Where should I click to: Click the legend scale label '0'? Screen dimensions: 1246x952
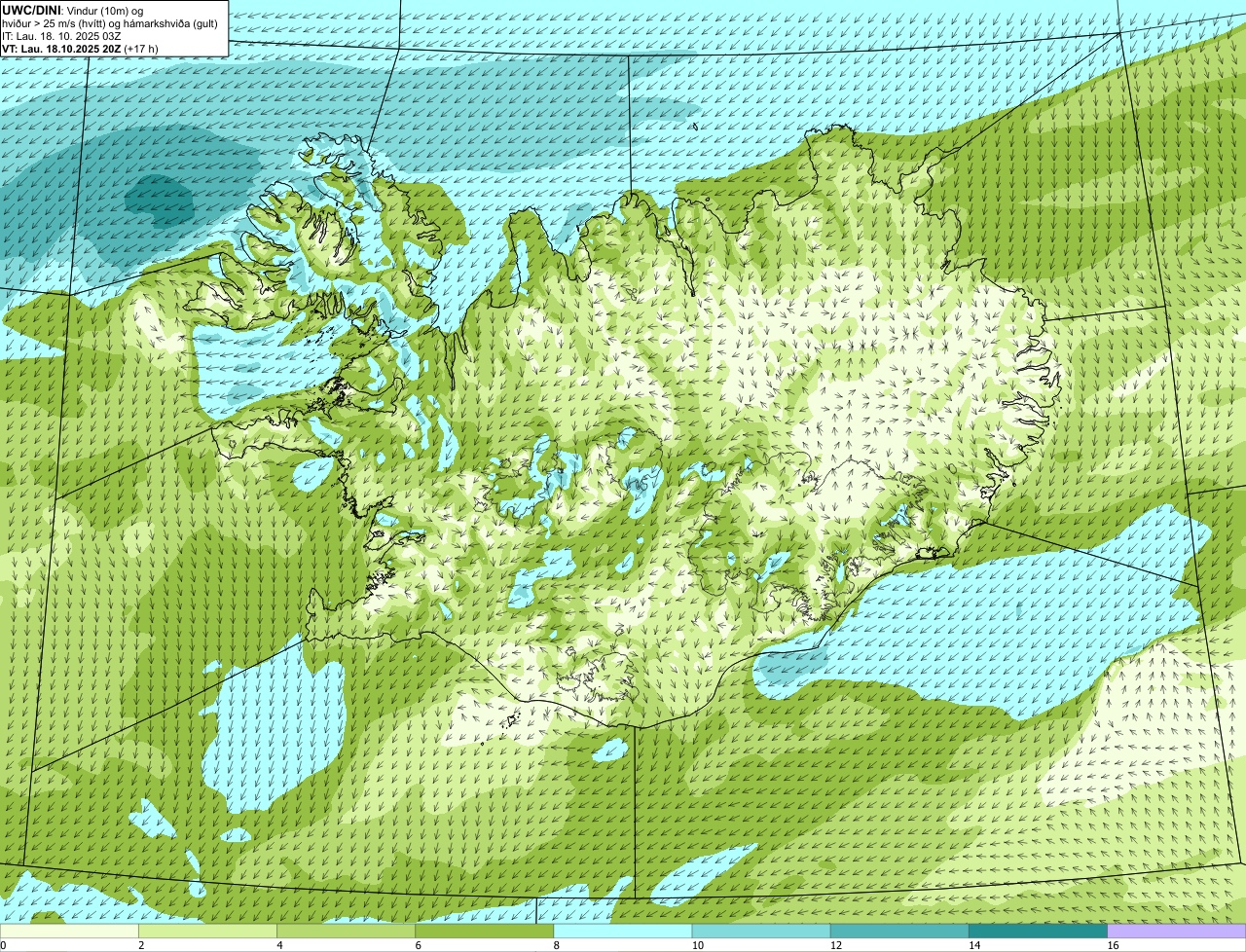point(3,945)
